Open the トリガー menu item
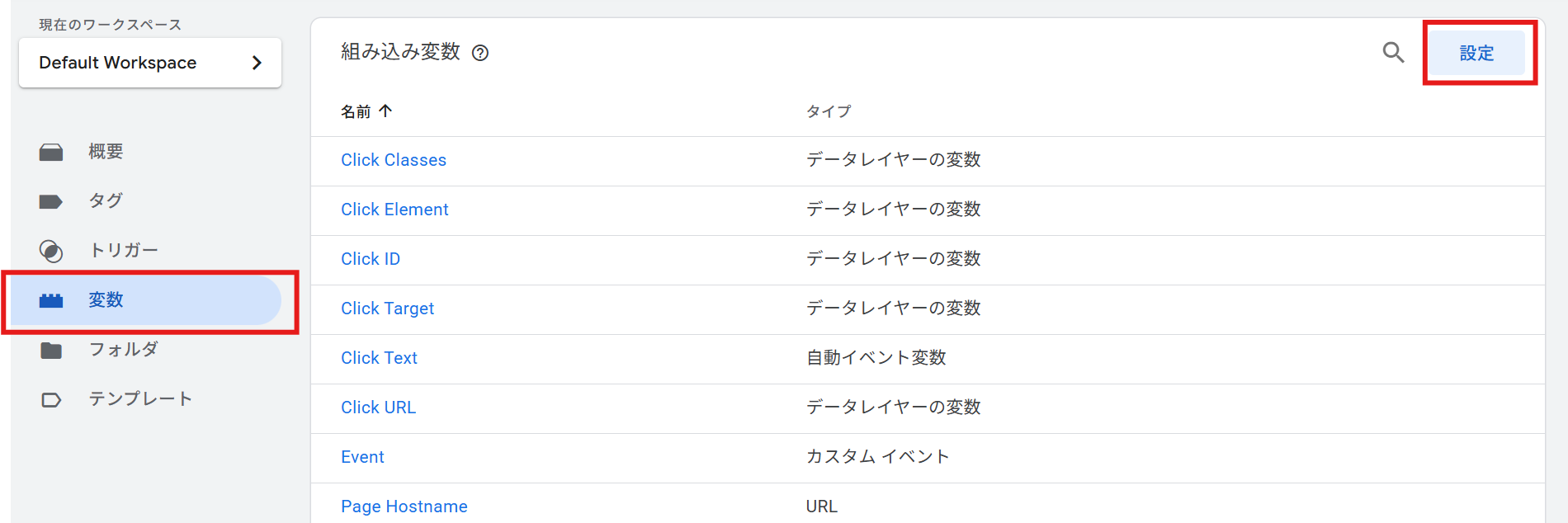This screenshot has height=523, width=1568. [x=123, y=250]
